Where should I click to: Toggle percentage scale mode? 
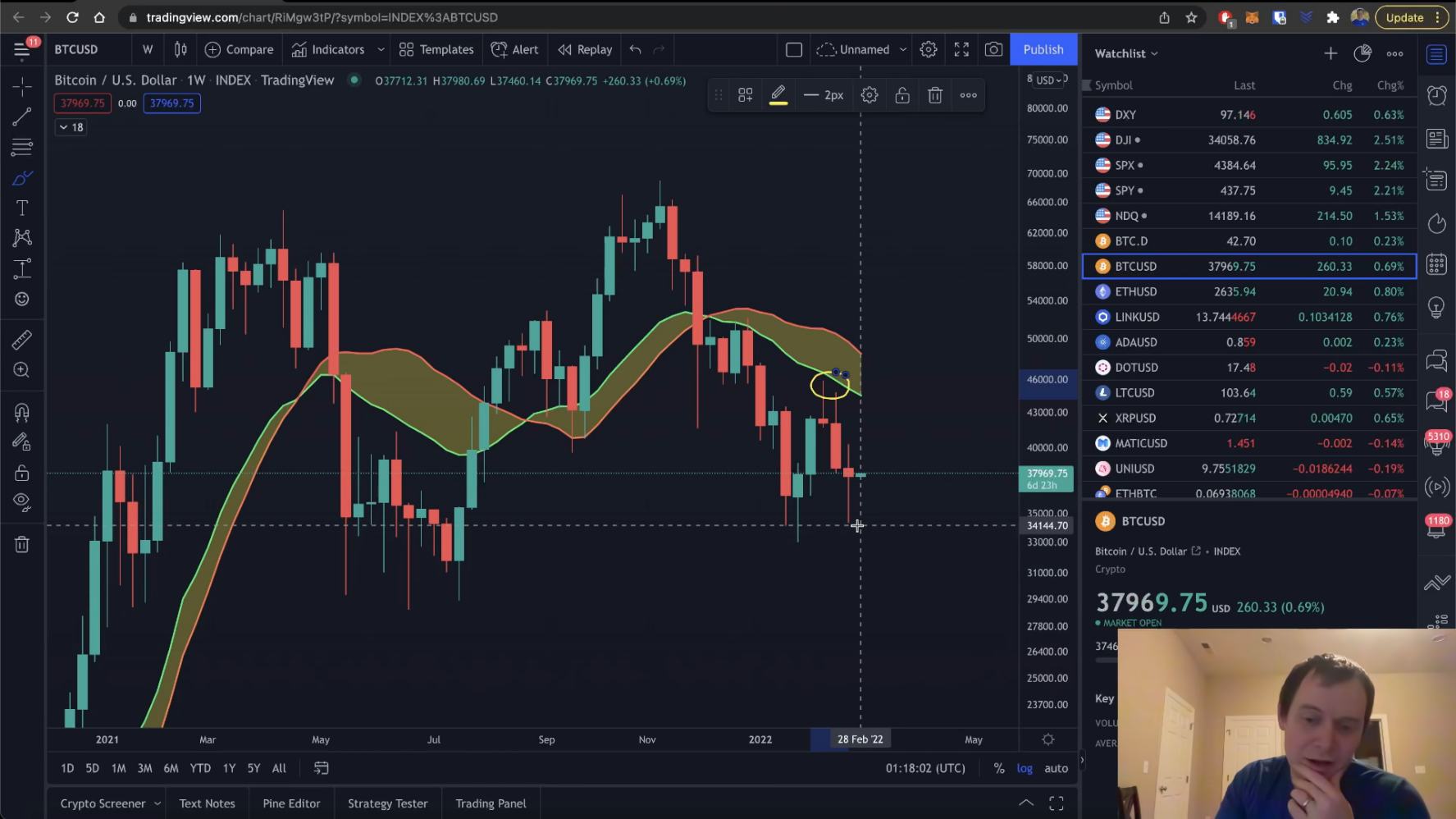click(998, 768)
